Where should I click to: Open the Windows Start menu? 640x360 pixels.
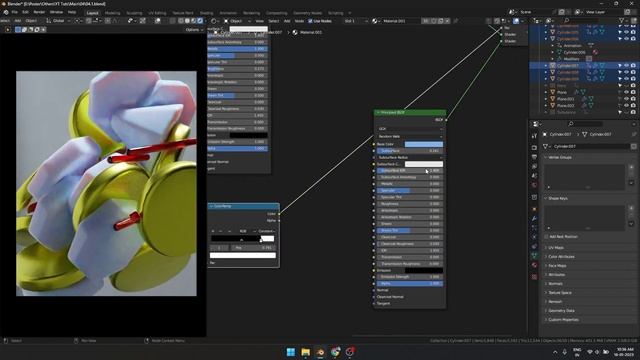tap(291, 352)
